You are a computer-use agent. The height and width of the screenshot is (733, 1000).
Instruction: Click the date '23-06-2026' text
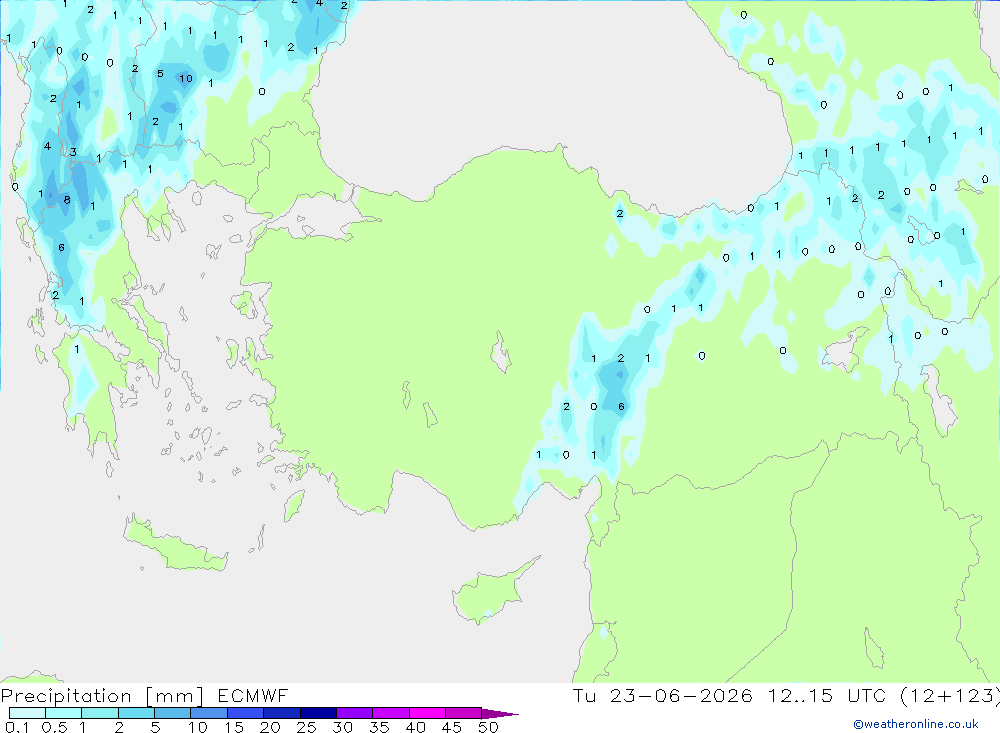pos(681,695)
